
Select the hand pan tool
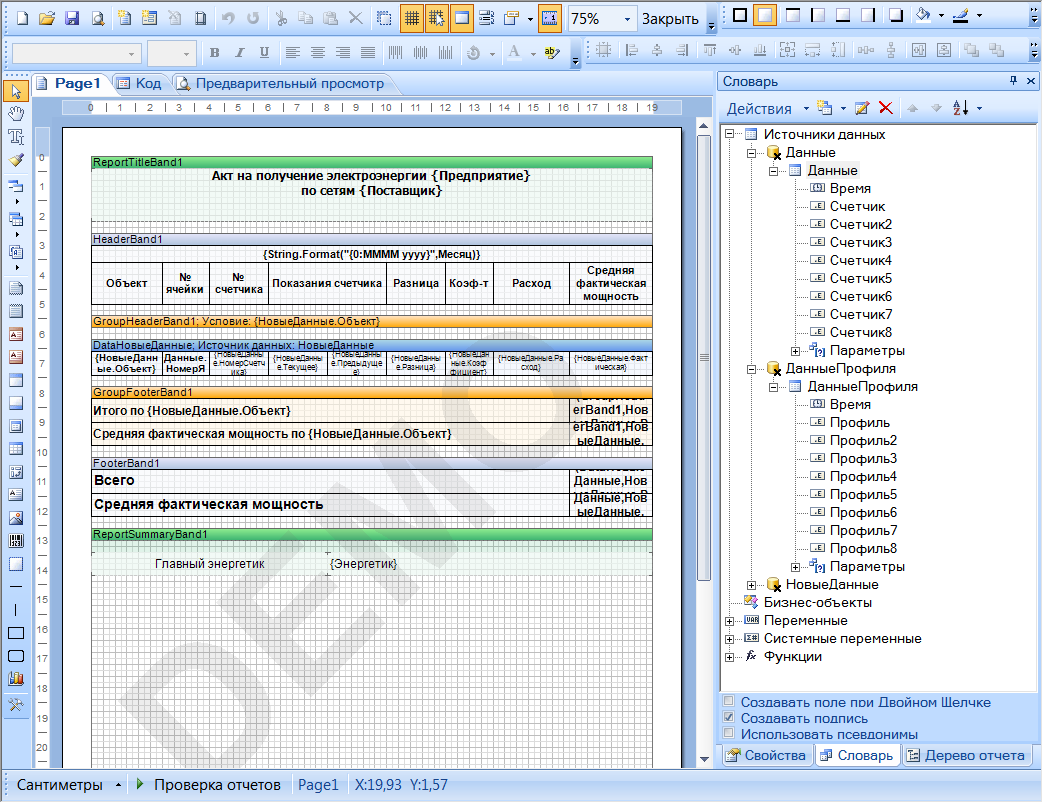pyautogui.click(x=16, y=114)
